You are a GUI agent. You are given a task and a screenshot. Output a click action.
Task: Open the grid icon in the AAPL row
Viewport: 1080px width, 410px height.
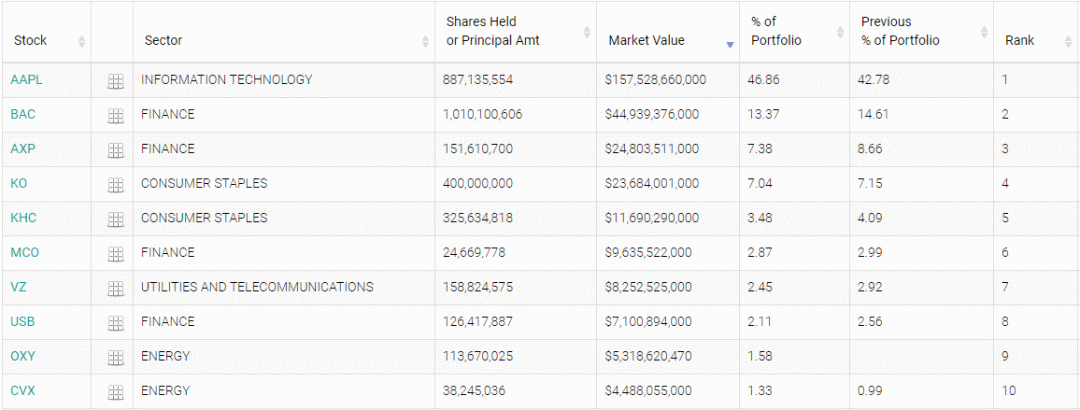point(116,81)
